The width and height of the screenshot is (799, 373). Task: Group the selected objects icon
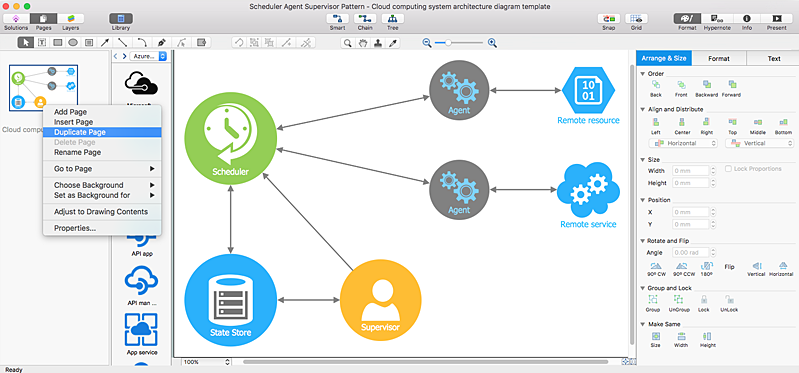pyautogui.click(x=653, y=300)
